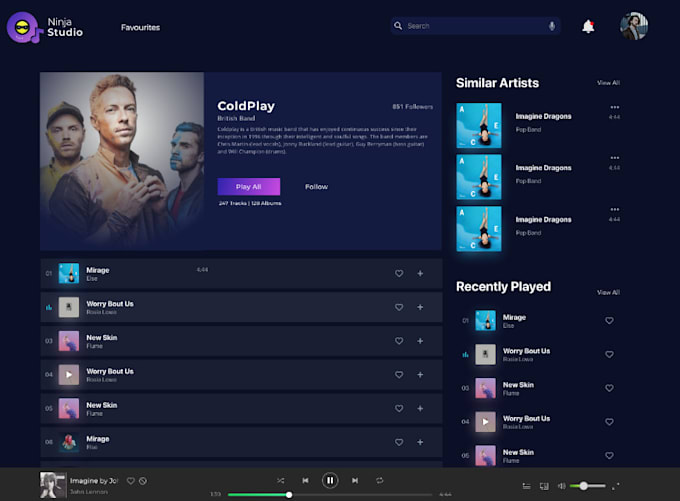Toggle shuffle playback
The image size is (680, 501).
pyautogui.click(x=281, y=480)
